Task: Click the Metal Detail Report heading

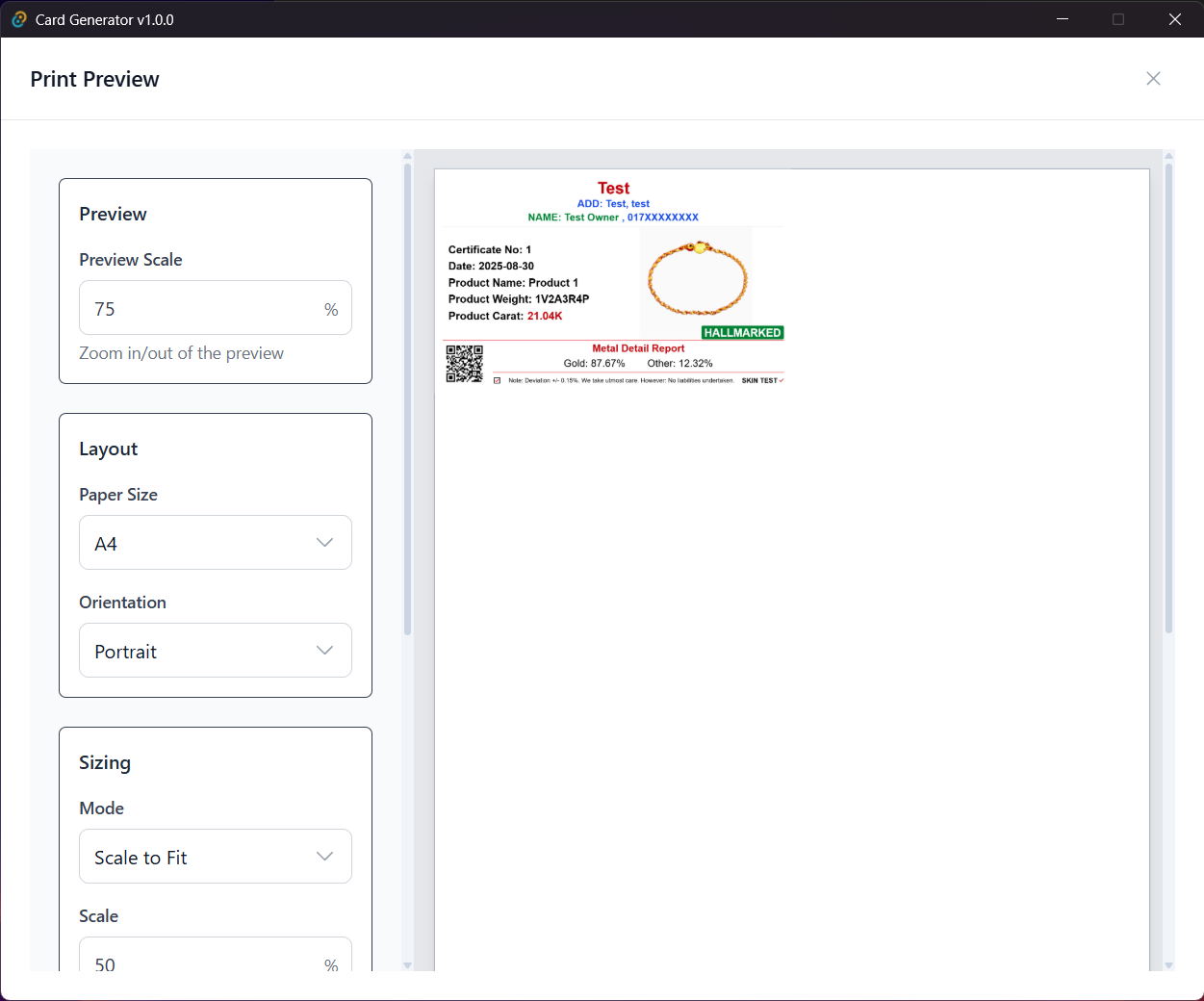Action: [x=637, y=347]
